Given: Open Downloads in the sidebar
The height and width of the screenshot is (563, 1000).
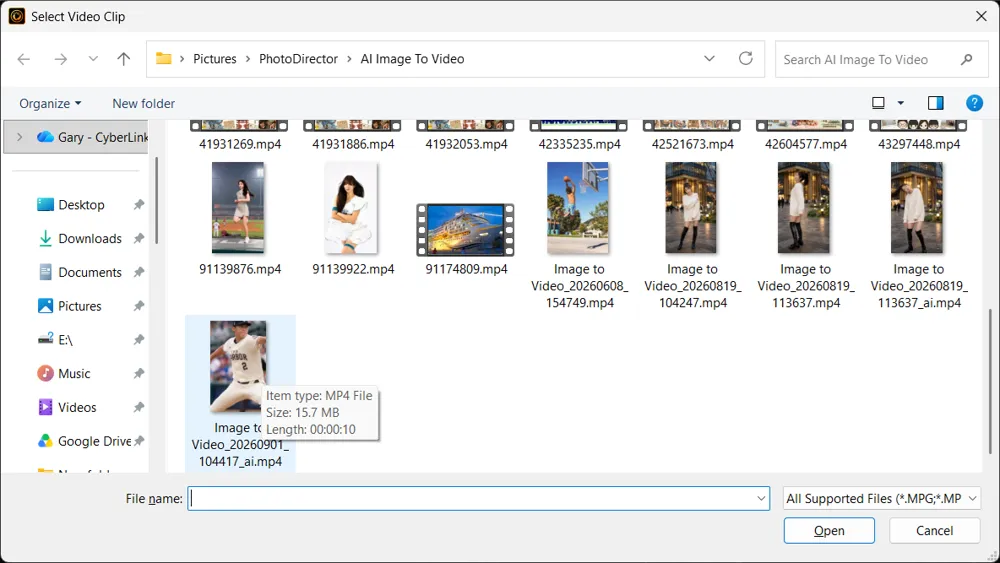Looking at the screenshot, I should click(89, 238).
